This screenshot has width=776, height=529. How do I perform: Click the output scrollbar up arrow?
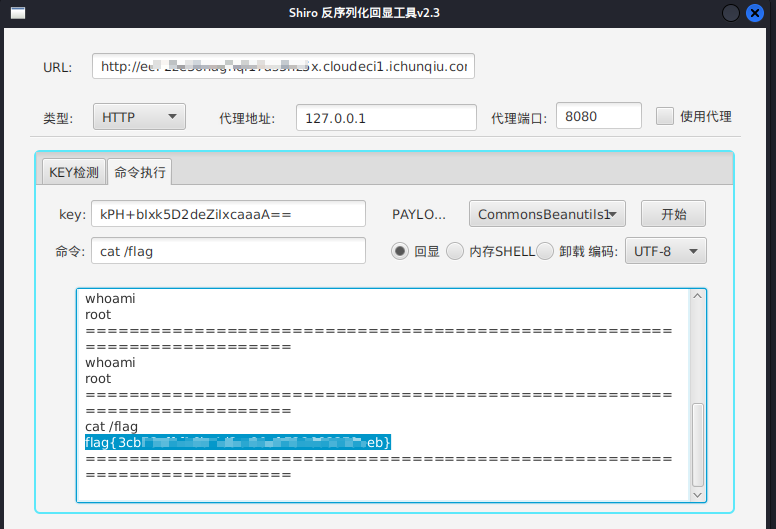point(698,296)
